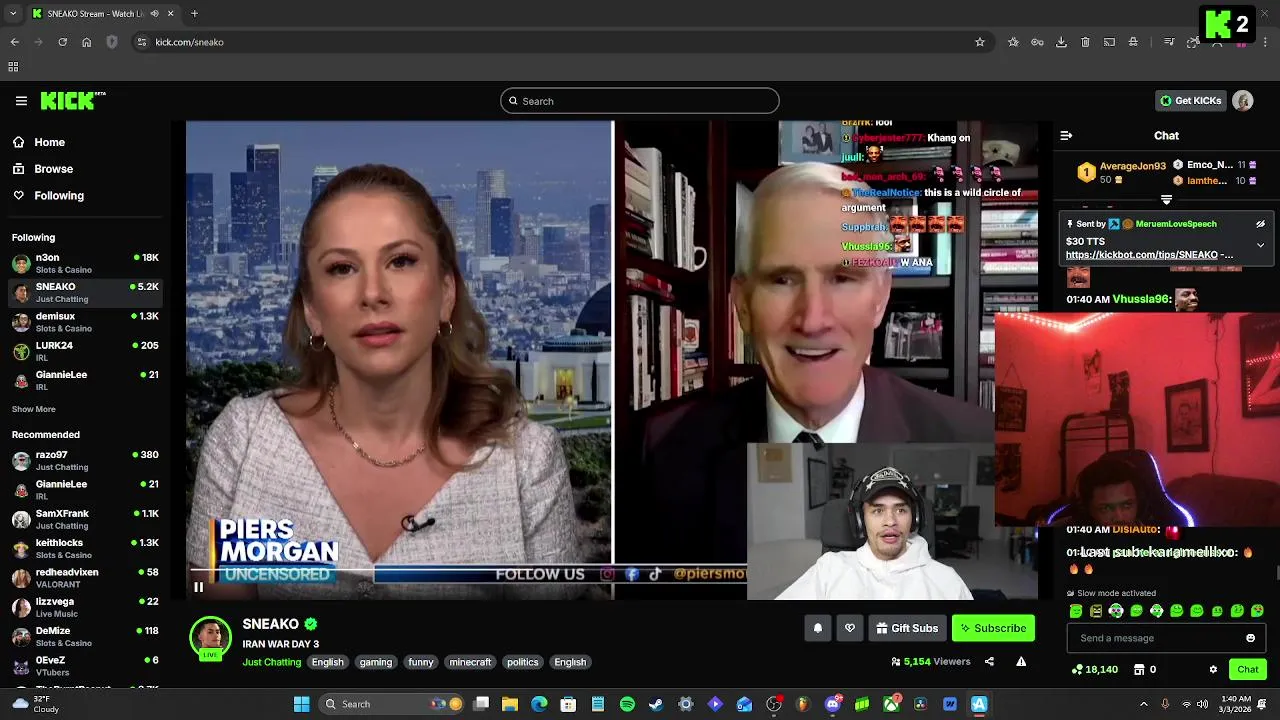Image resolution: width=1280 pixels, height=720 pixels.
Task: Expand Show More in Following list
Action: pyautogui.click(x=34, y=409)
